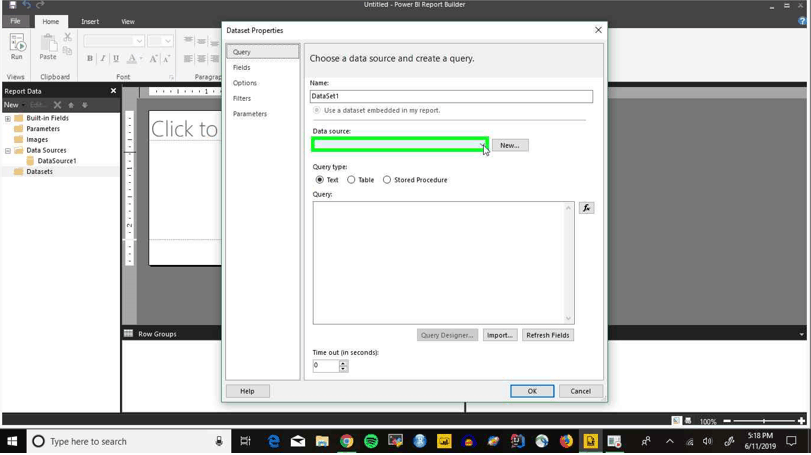Click the zoom slider at bottom right
This screenshot has height=455, width=811.
pyautogui.click(x=764, y=421)
